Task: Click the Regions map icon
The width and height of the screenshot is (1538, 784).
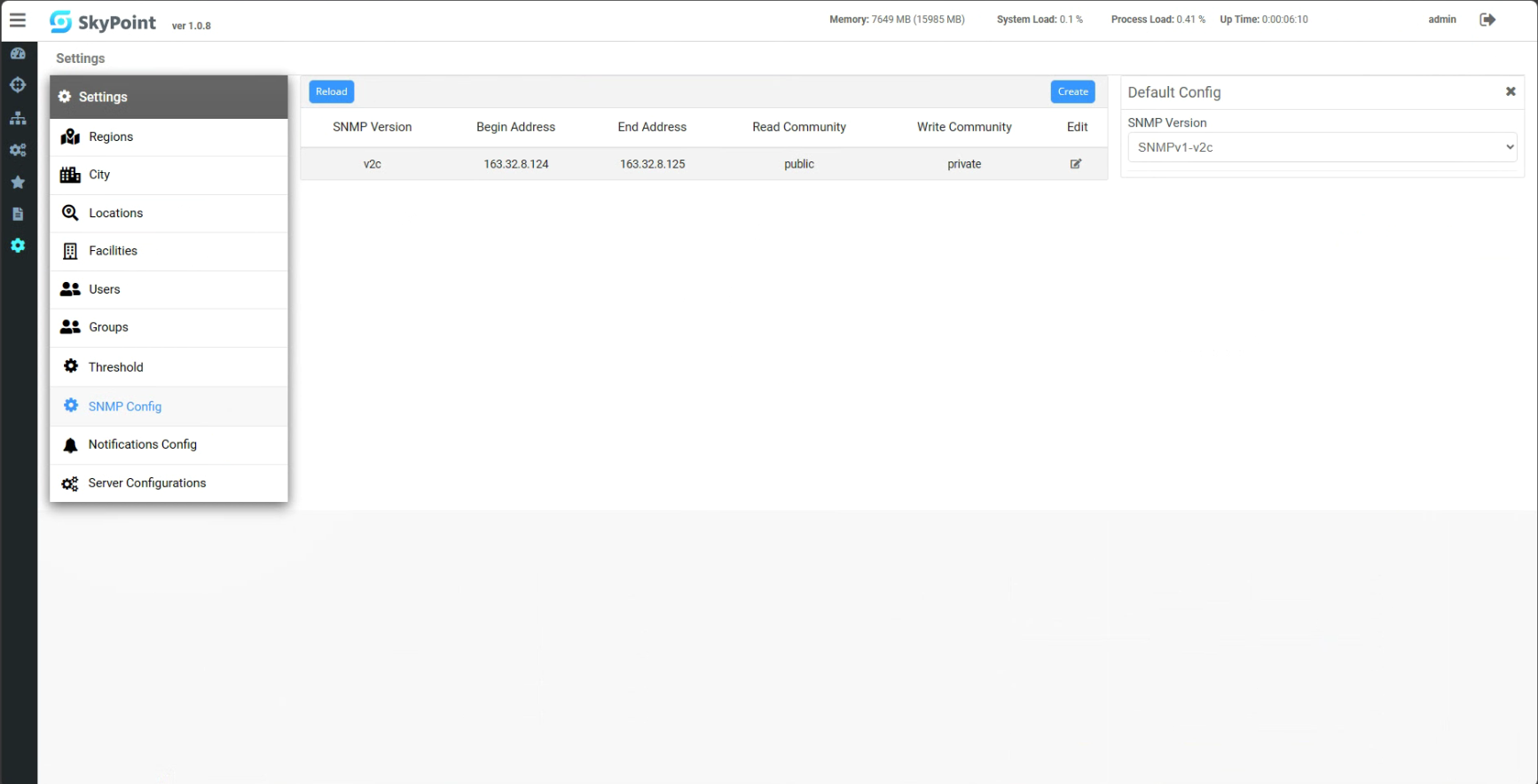Action: tap(70, 137)
